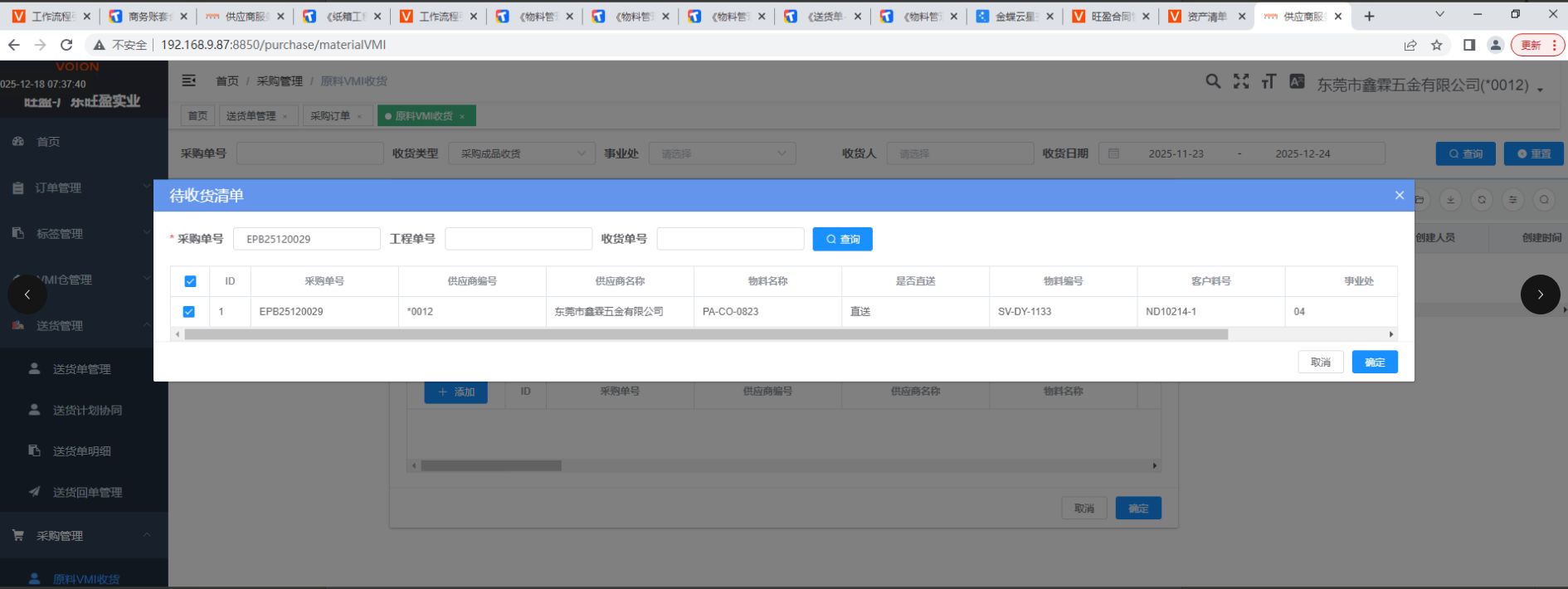The image size is (1568, 589).
Task: Close the 待收货清单 dialog with X
Action: [x=1400, y=195]
